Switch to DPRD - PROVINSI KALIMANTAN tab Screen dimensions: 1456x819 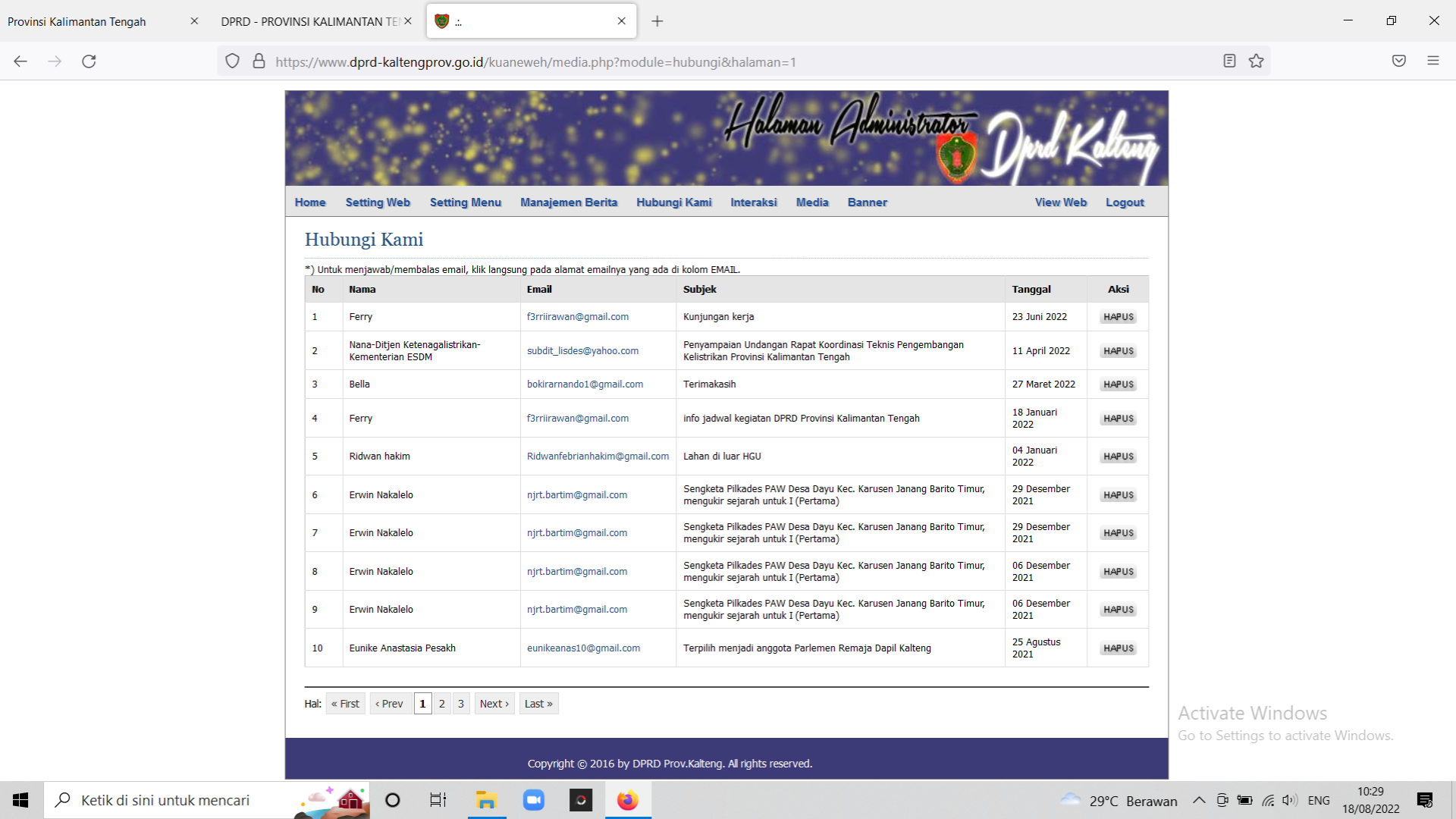[310, 21]
